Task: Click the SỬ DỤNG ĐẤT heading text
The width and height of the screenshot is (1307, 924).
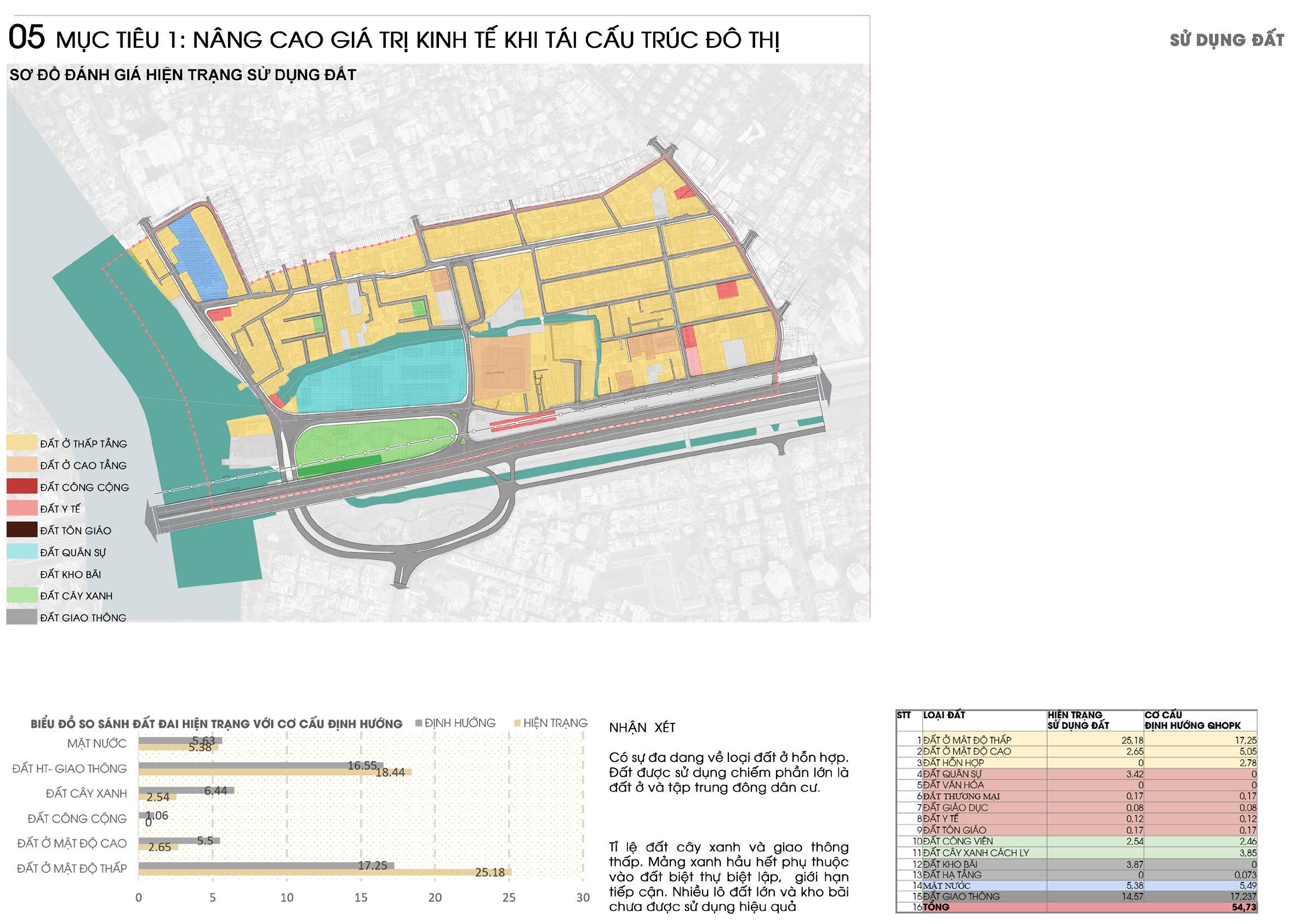Action: (1227, 40)
